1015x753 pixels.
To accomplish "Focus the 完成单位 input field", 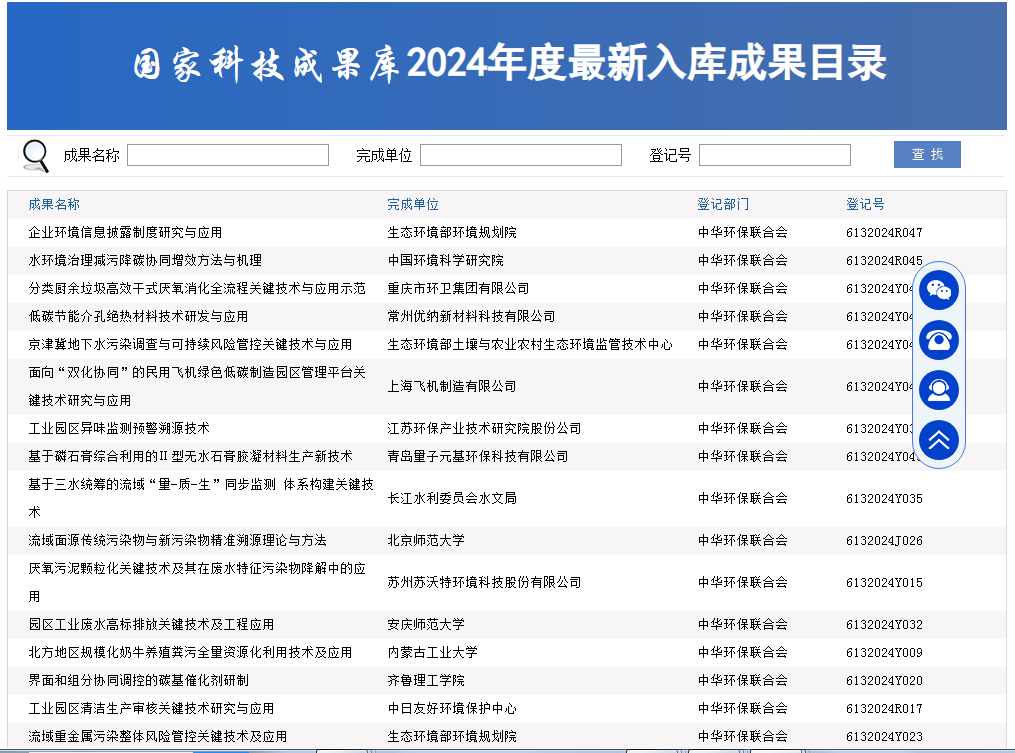I will pos(520,155).
